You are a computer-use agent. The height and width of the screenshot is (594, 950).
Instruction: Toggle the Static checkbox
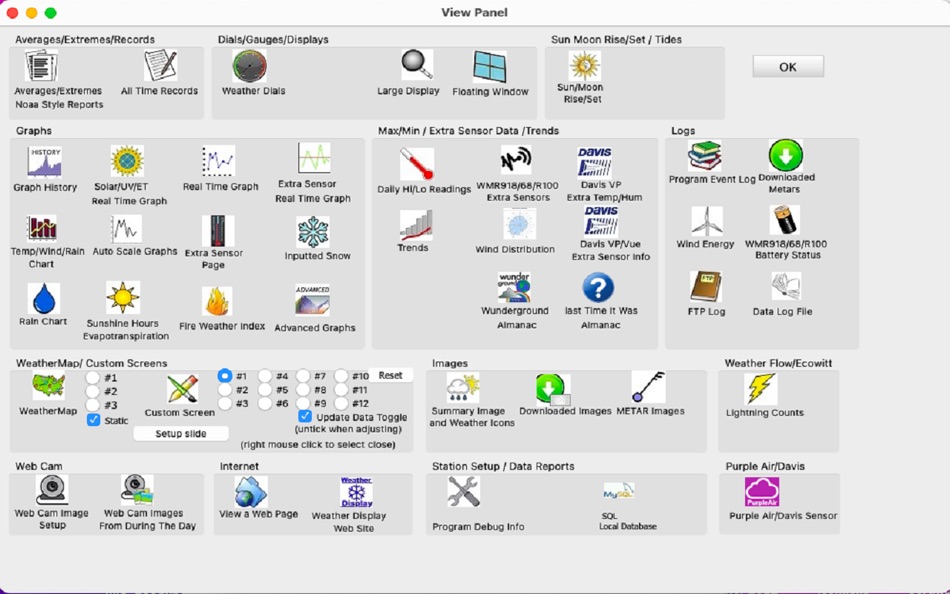coord(93,419)
